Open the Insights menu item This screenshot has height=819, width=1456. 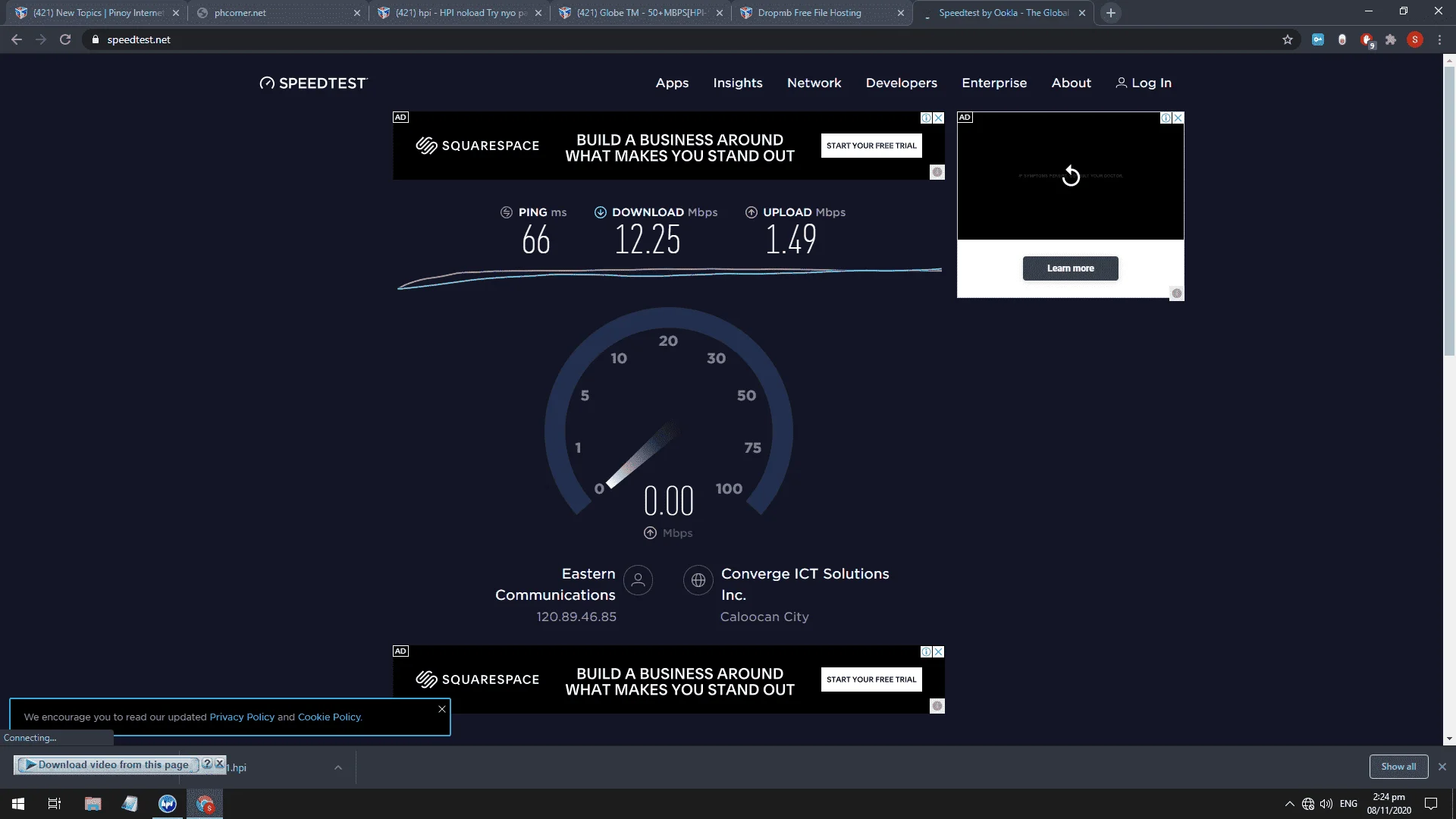738,83
